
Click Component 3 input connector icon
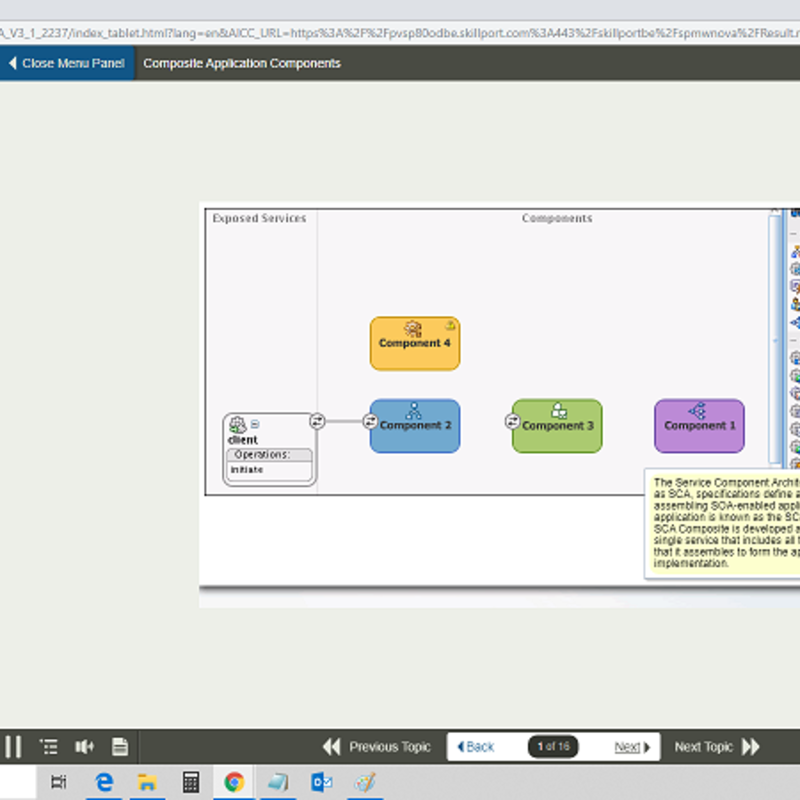coord(513,421)
